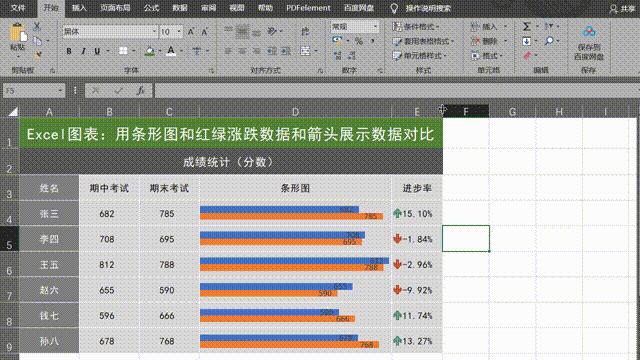Click the AutoSum sigma icon

point(527,27)
